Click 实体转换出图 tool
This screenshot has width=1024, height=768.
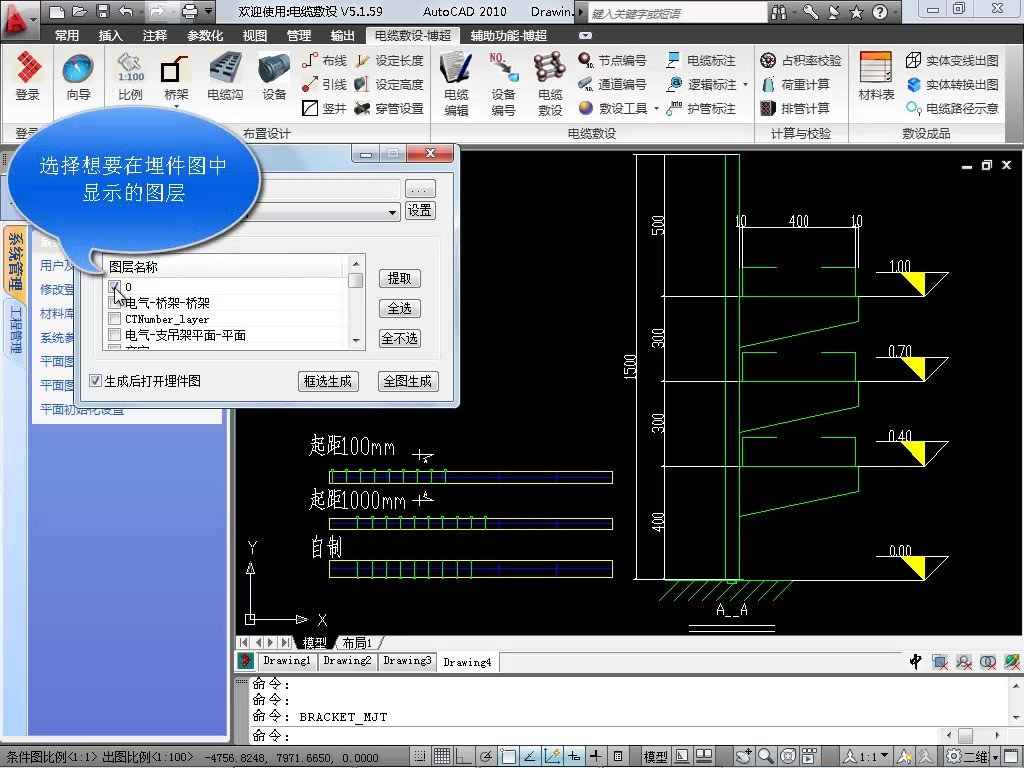(x=952, y=84)
